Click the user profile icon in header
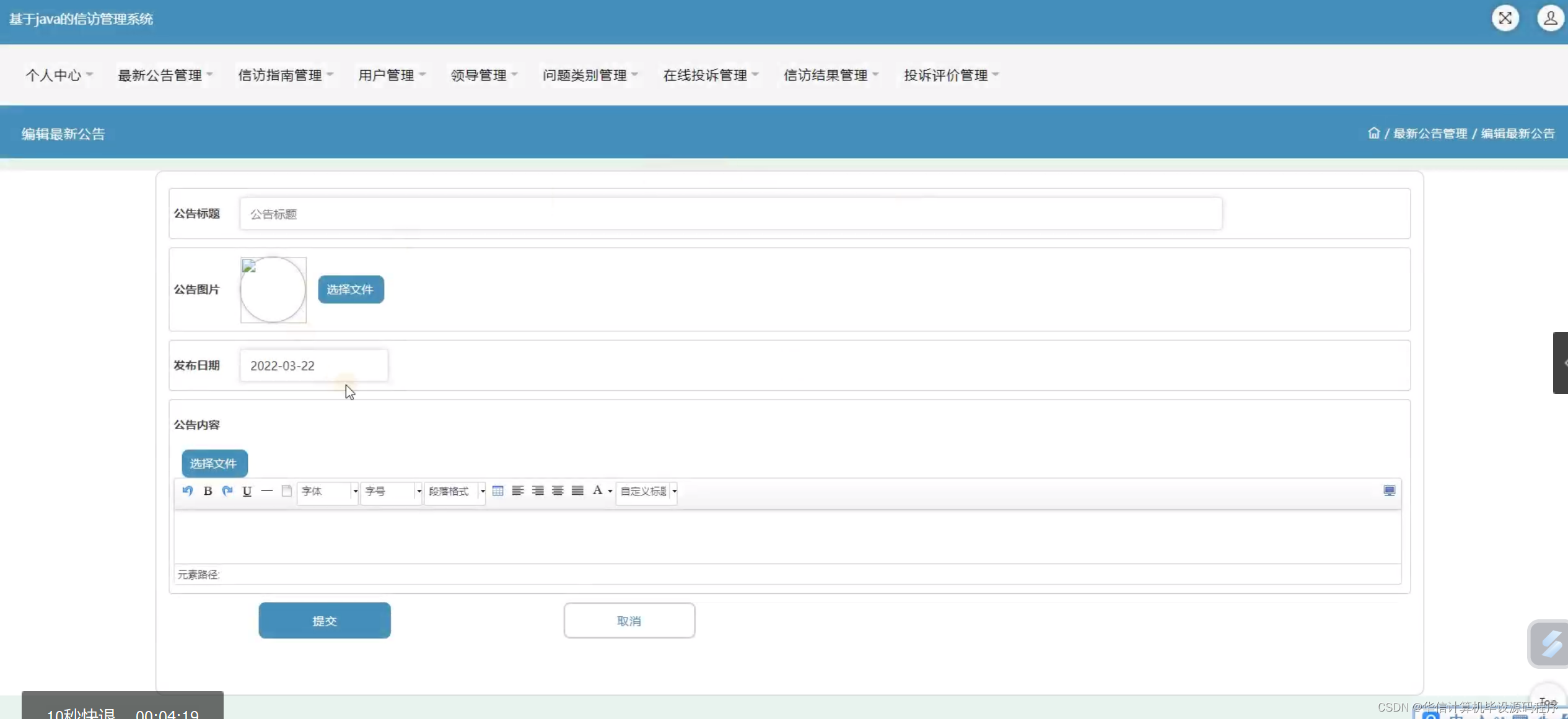 coord(1550,19)
